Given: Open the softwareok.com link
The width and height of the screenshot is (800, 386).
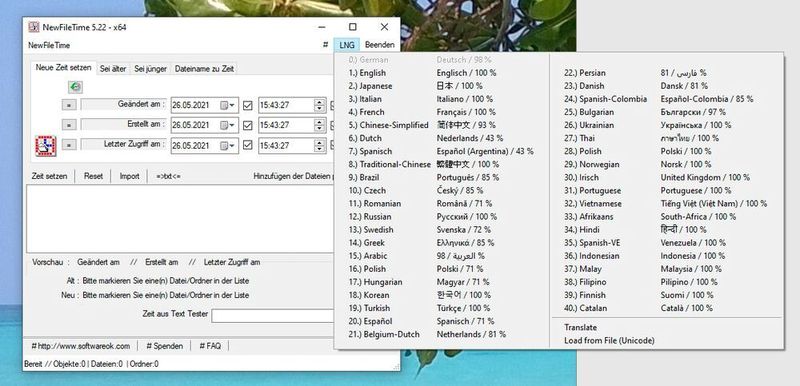Looking at the screenshot, I should (x=81, y=346).
